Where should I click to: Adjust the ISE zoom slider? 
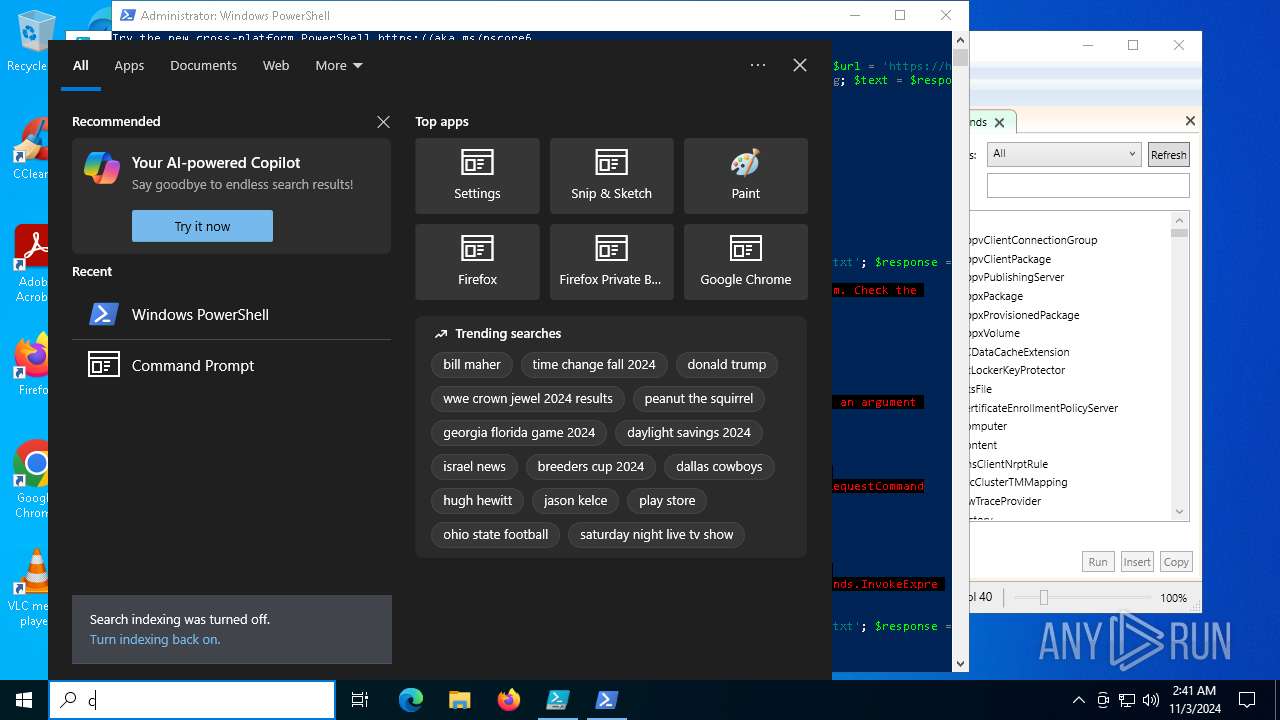click(x=1043, y=597)
